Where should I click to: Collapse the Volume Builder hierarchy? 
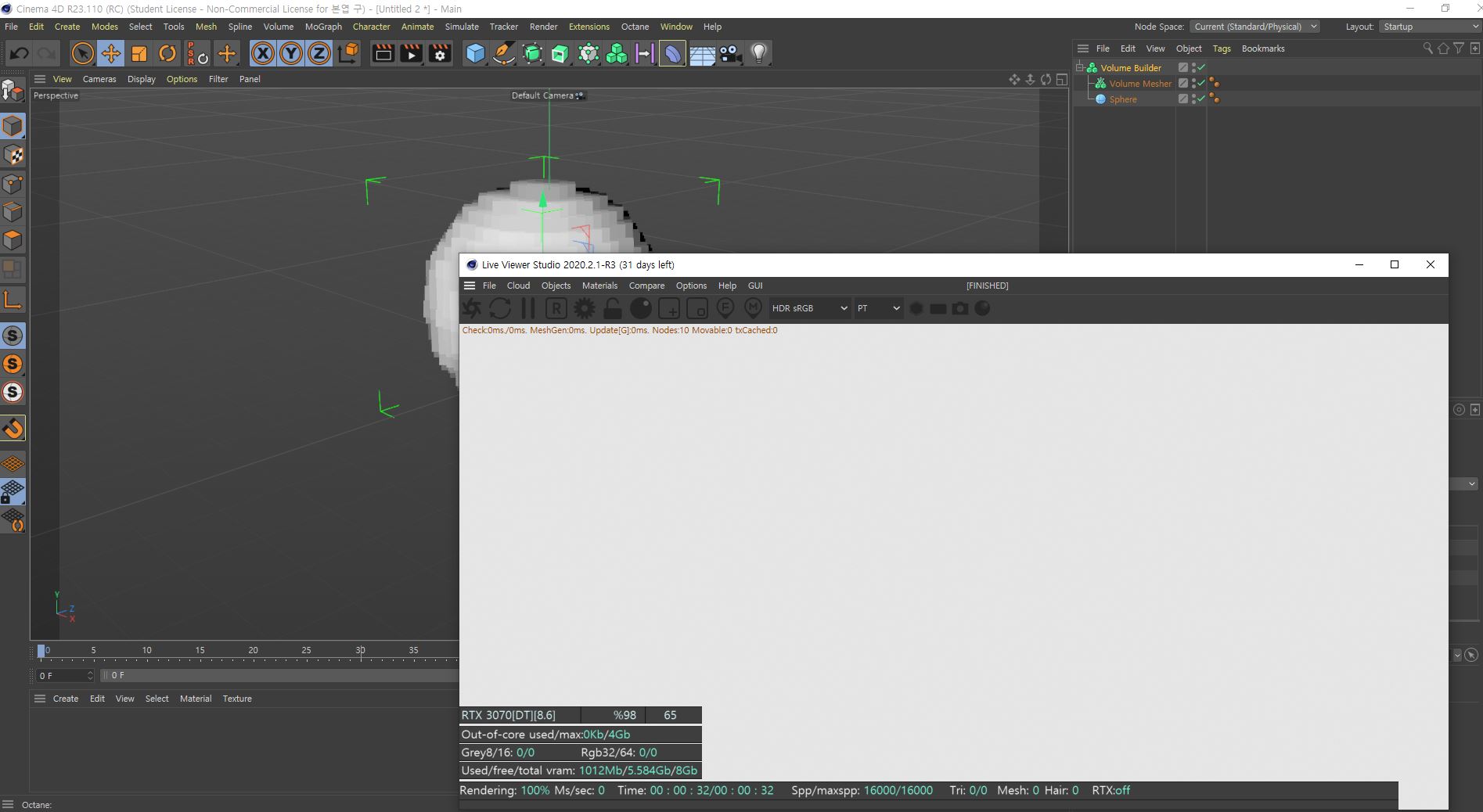tap(1080, 67)
